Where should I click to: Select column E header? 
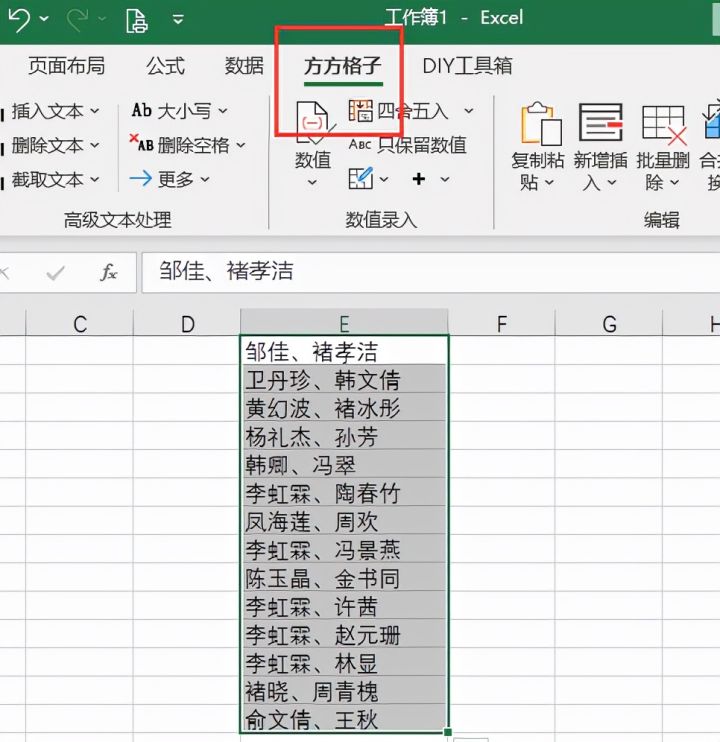[344, 324]
